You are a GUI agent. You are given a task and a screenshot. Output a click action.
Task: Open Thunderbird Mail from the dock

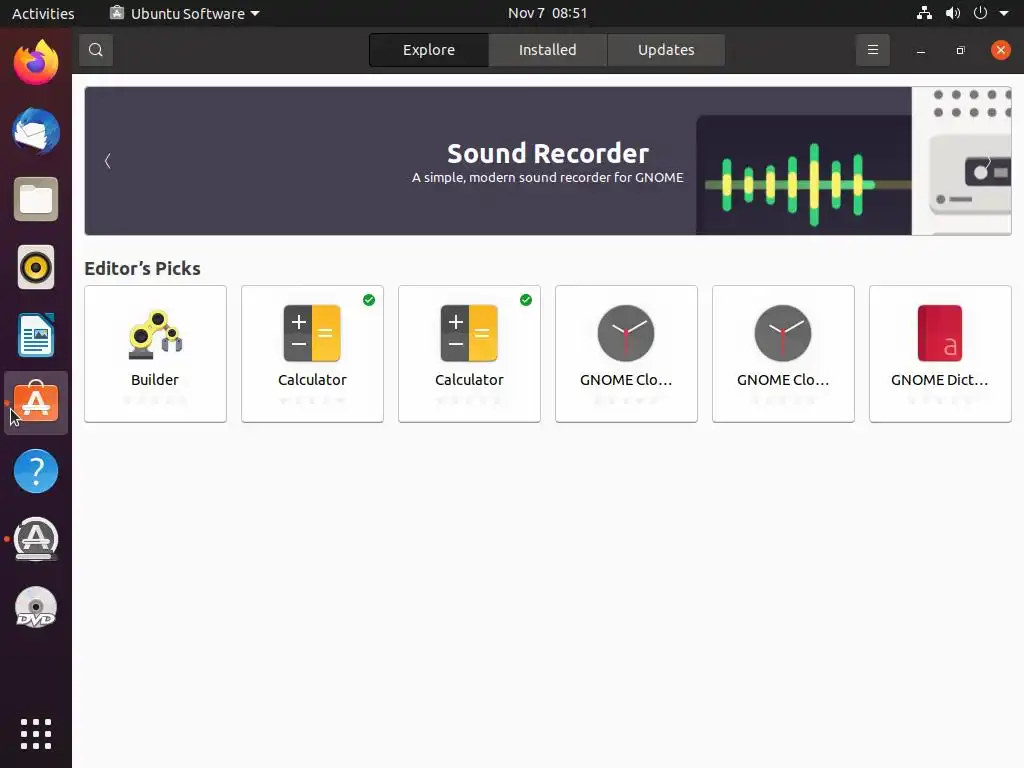(x=36, y=131)
